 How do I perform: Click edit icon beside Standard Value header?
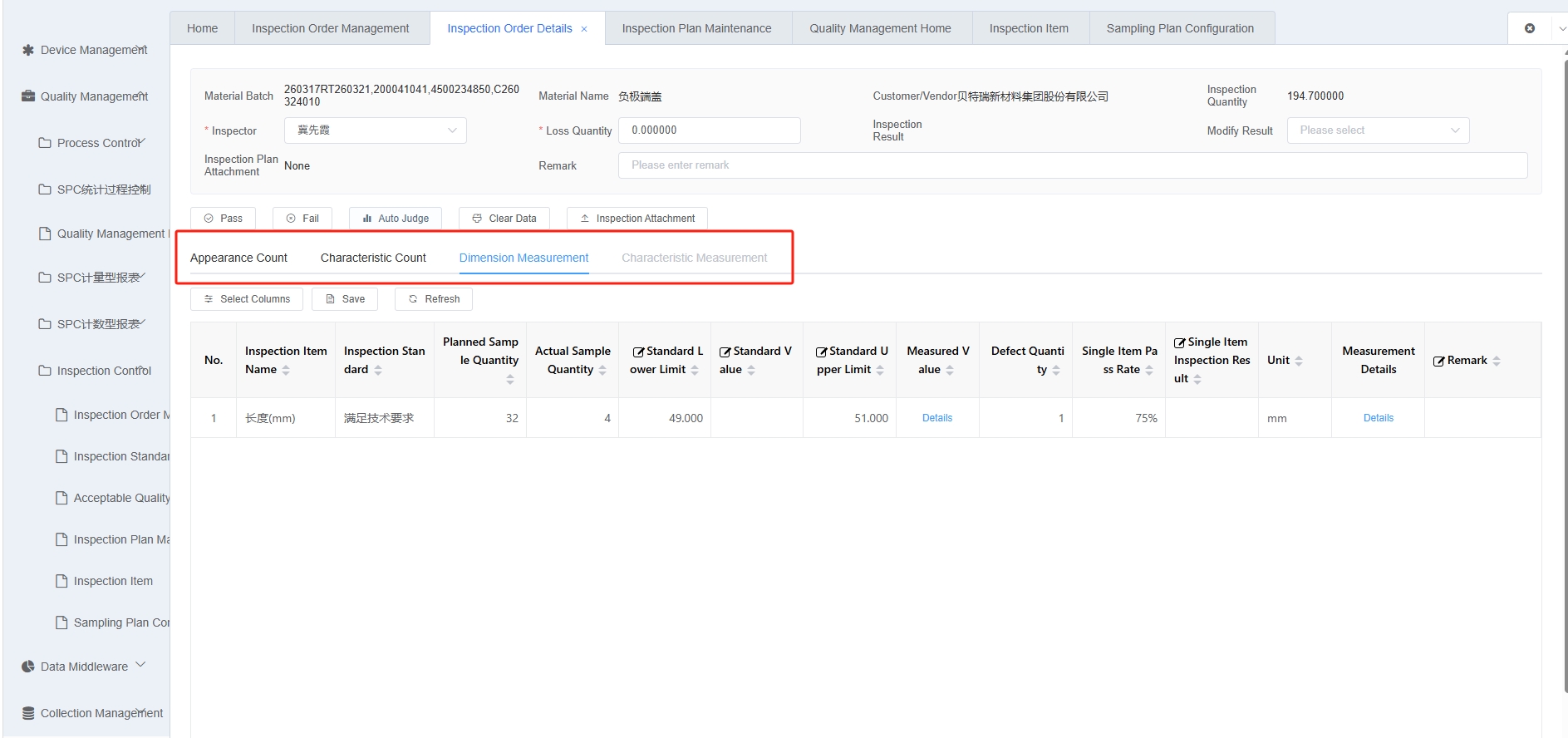pyautogui.click(x=725, y=352)
